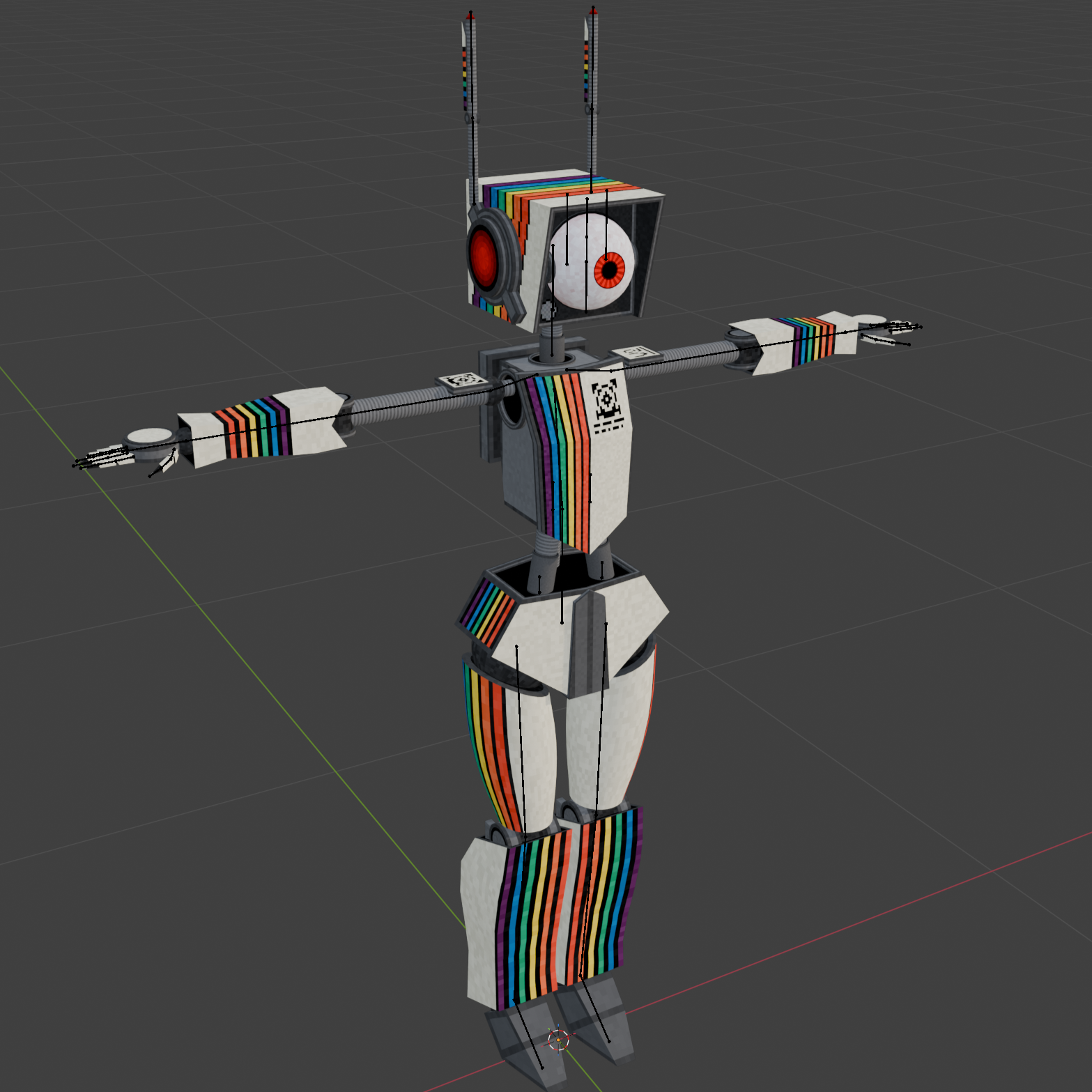This screenshot has width=1092, height=1092.
Task: Click the 3D cursor between the robot's feet
Action: (558, 1039)
